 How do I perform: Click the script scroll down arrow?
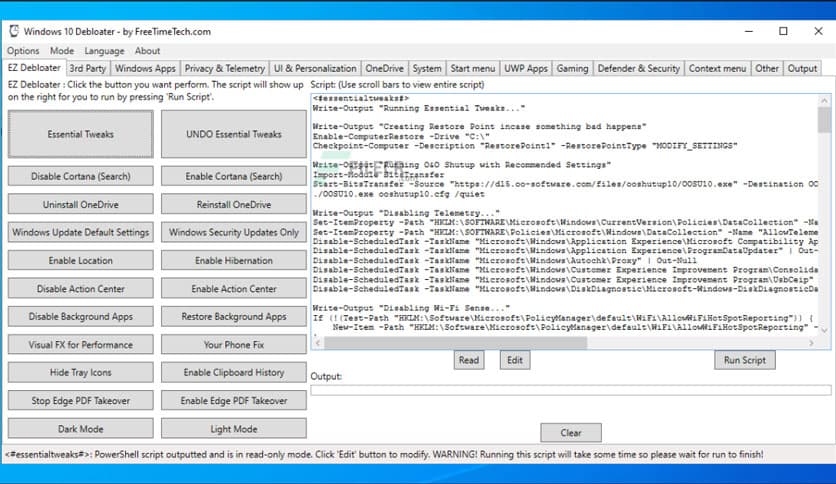[824, 330]
